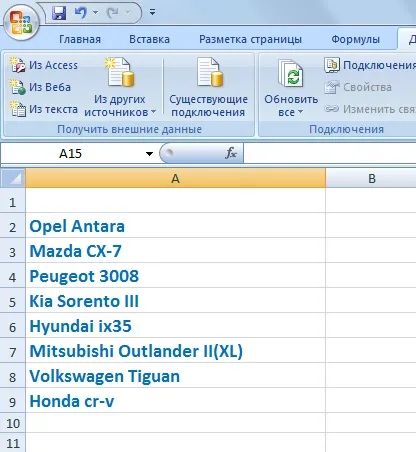Click inside the formula bar
416x452 pixels.
point(330,153)
